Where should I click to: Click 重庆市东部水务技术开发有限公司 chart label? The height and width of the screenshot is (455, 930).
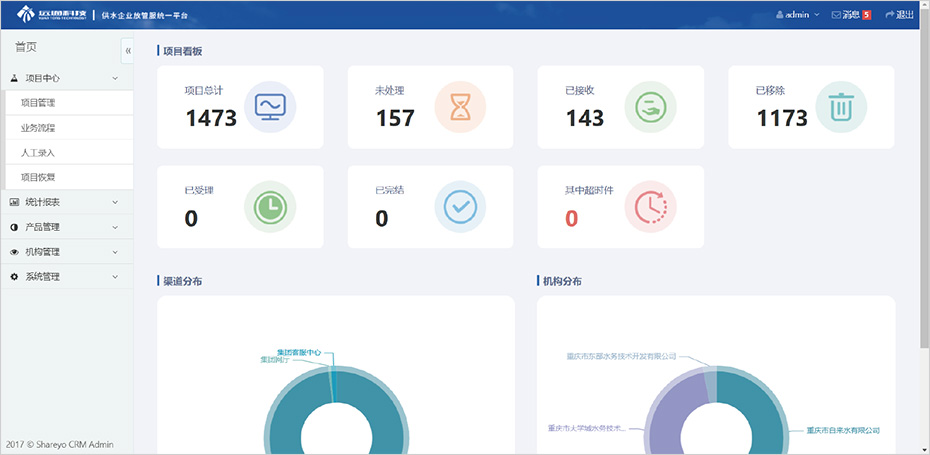[622, 357]
